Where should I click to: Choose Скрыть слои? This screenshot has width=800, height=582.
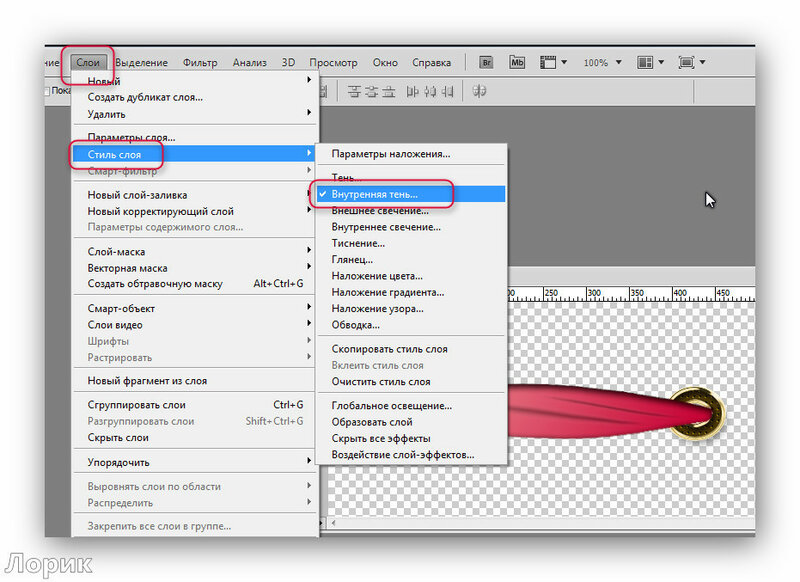pos(194,437)
